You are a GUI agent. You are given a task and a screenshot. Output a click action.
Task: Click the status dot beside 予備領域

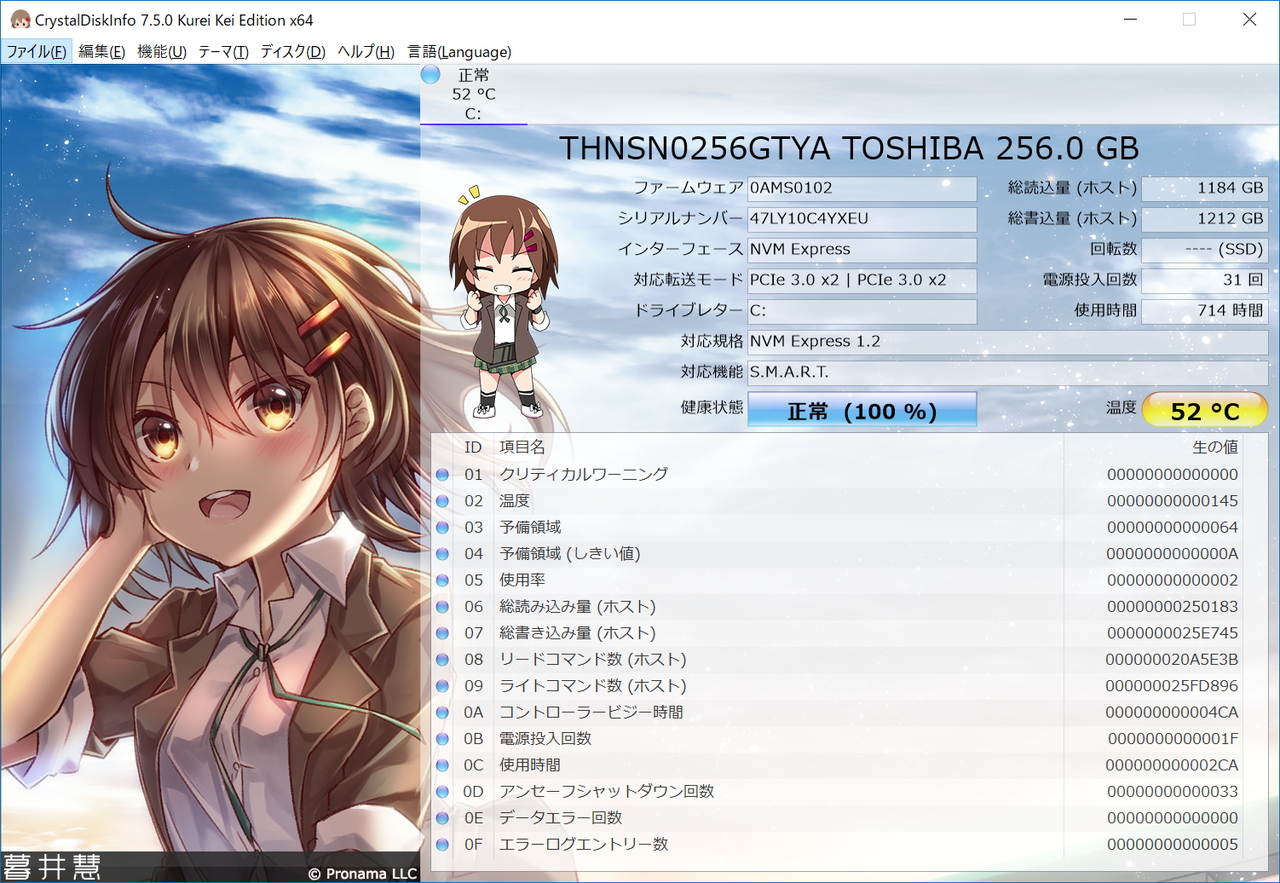[x=441, y=527]
